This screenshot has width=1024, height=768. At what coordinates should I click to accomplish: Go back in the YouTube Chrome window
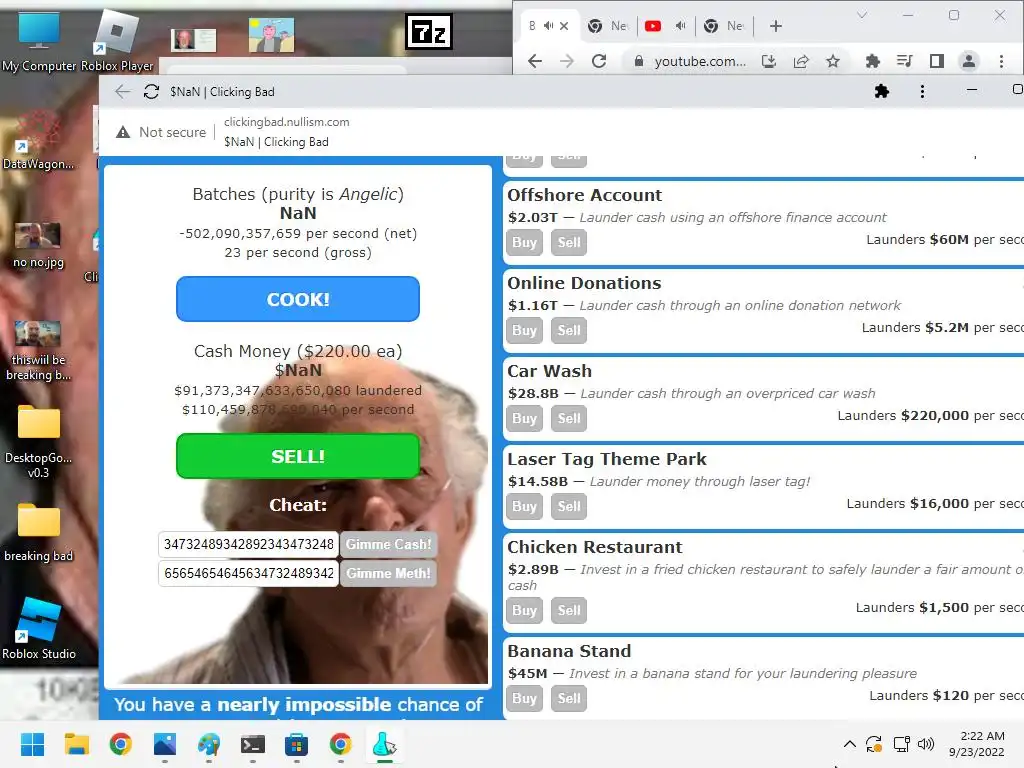535,61
